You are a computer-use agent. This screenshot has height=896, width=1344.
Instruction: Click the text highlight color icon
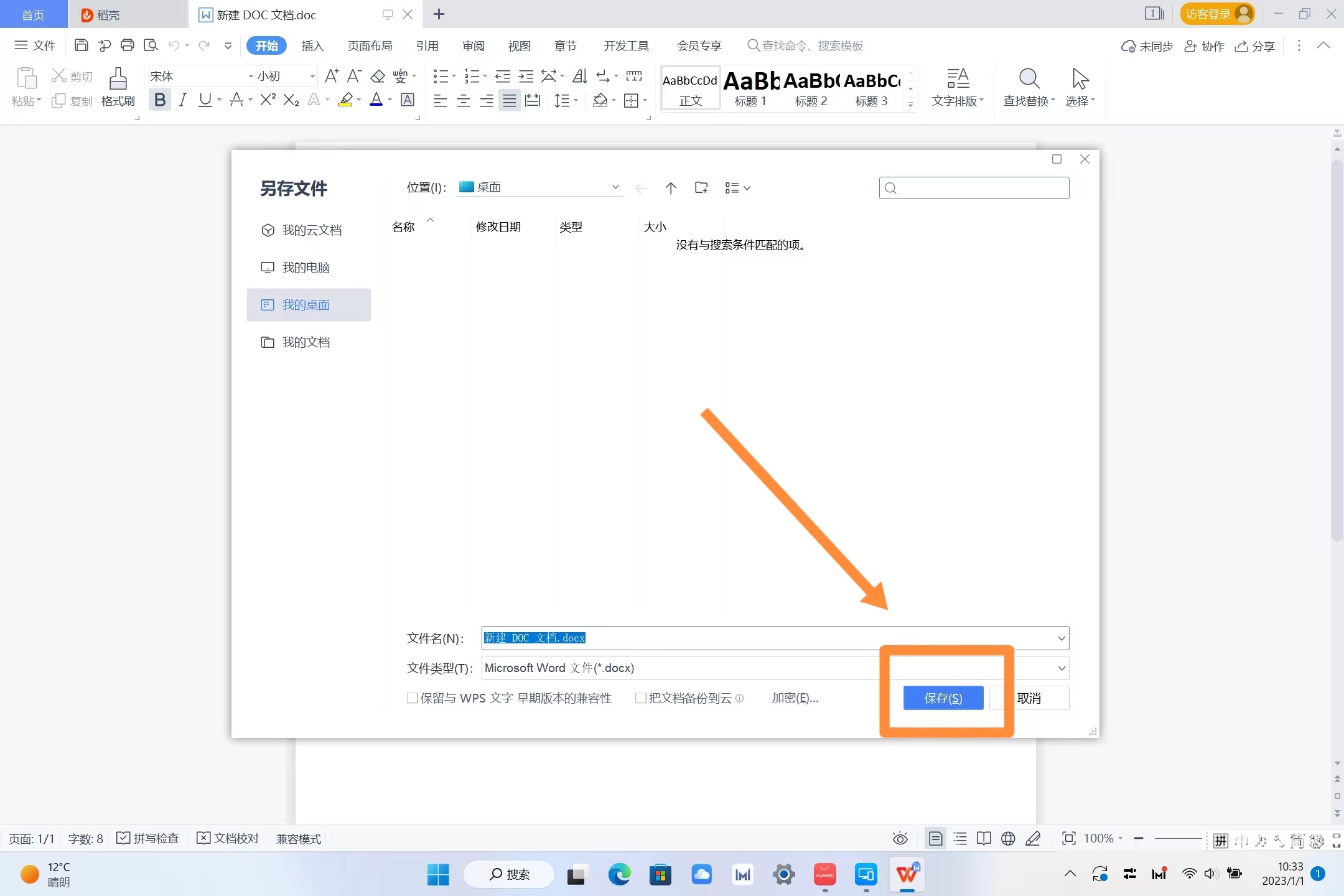(x=346, y=100)
